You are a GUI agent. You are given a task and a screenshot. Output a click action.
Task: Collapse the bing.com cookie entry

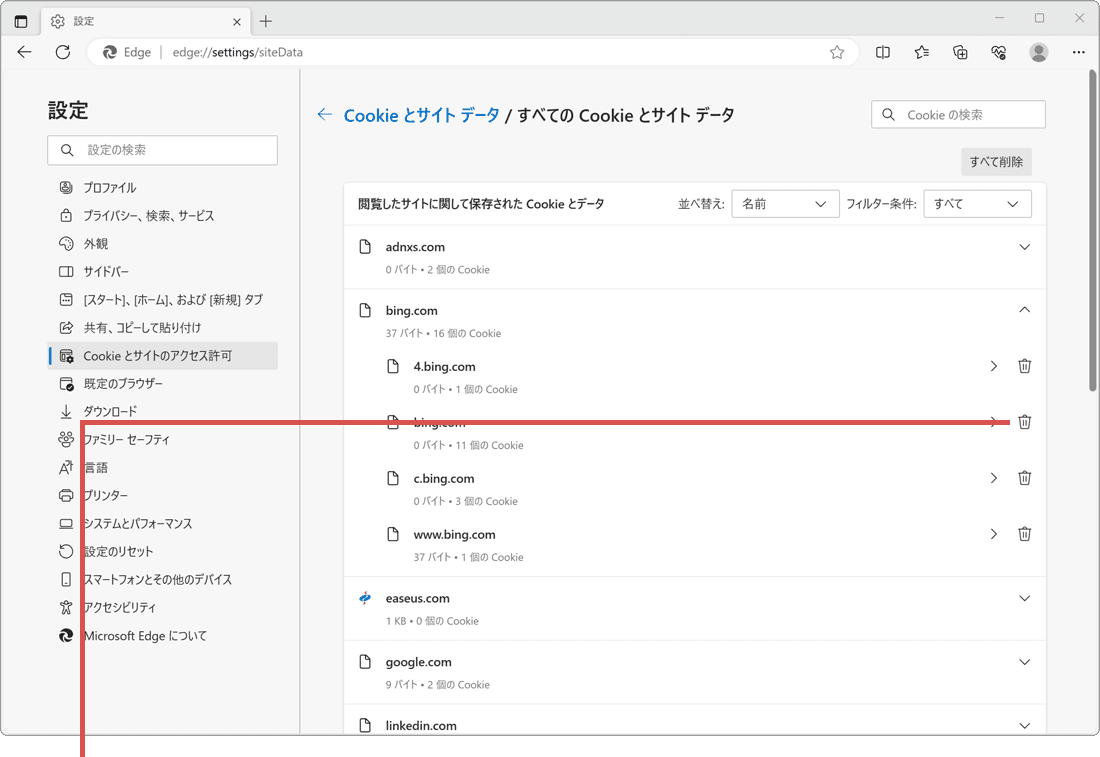tap(1024, 310)
